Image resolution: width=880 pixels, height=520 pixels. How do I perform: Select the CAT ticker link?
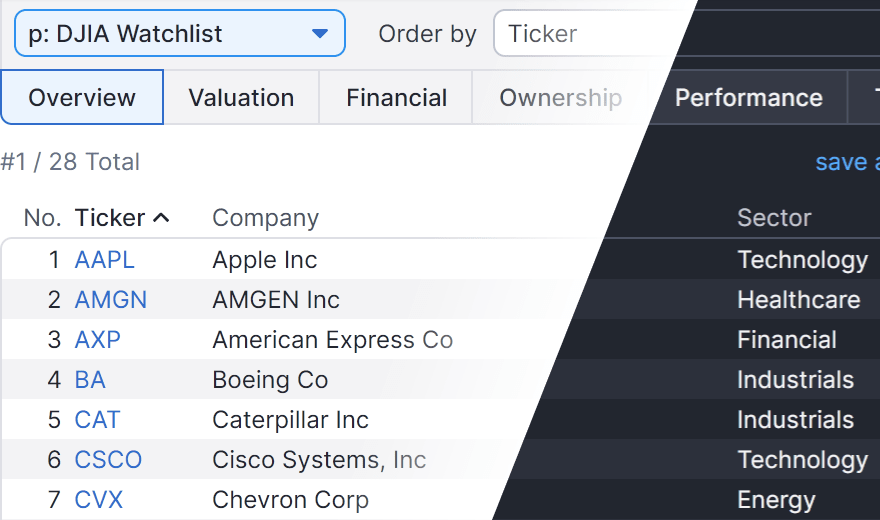(x=97, y=420)
